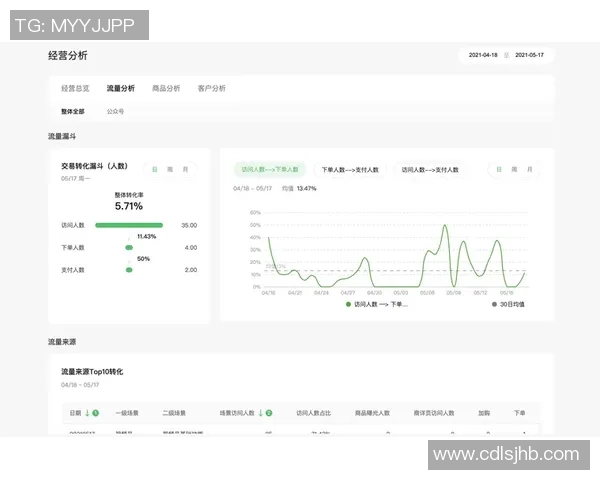Click the 11.43% conversion step value
Screen dimensions: 600x480
click(x=147, y=237)
